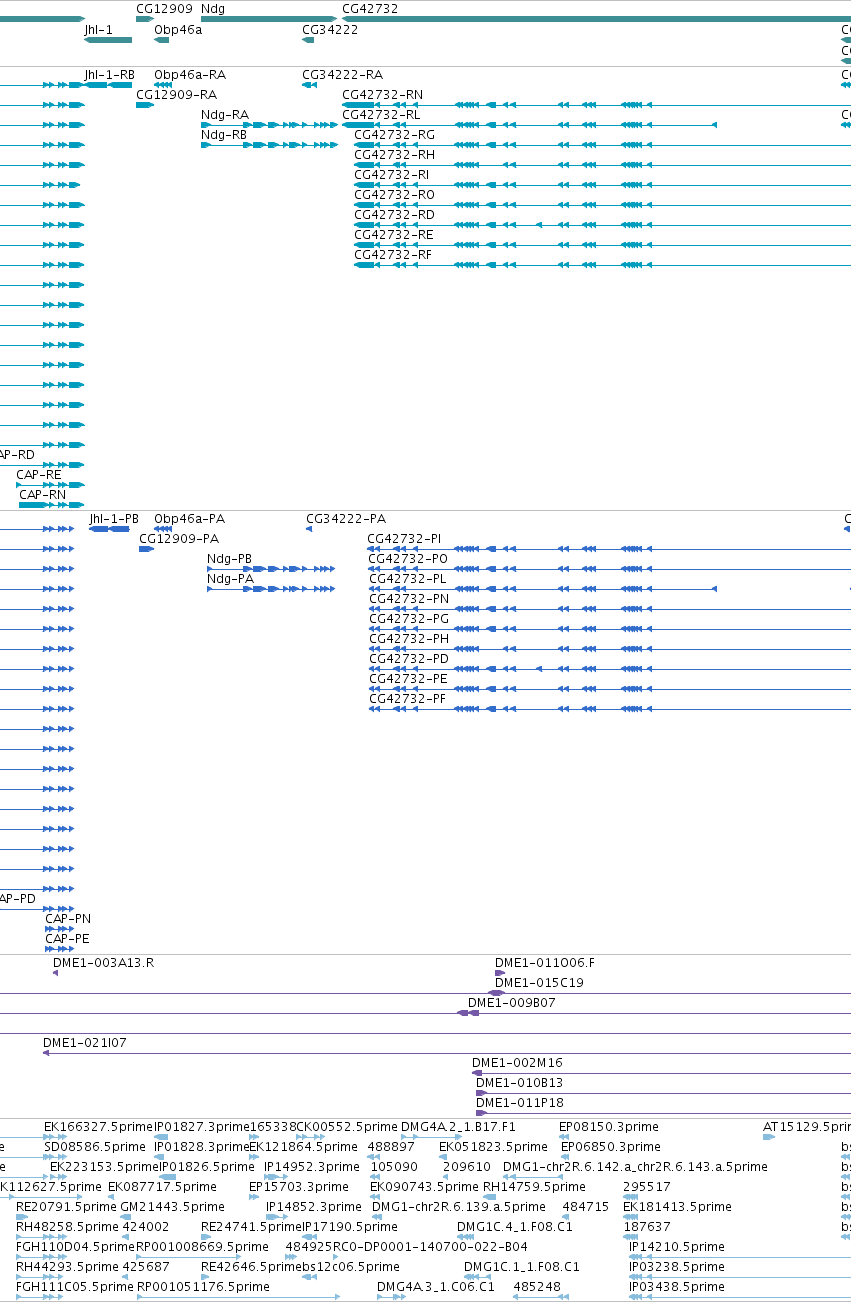This screenshot has height=1302, width=851.
Task: Select the CAP-PE protein label
Action: click(x=67, y=939)
